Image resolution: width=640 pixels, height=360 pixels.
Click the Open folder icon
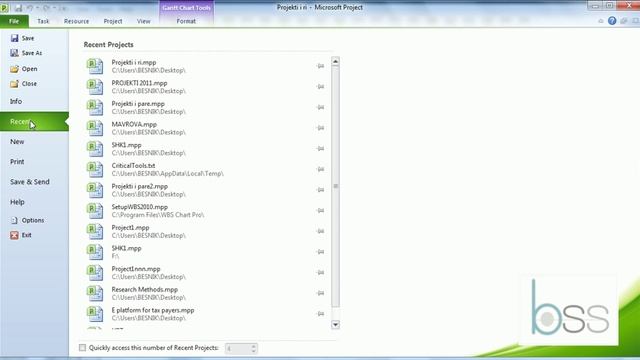15,69
